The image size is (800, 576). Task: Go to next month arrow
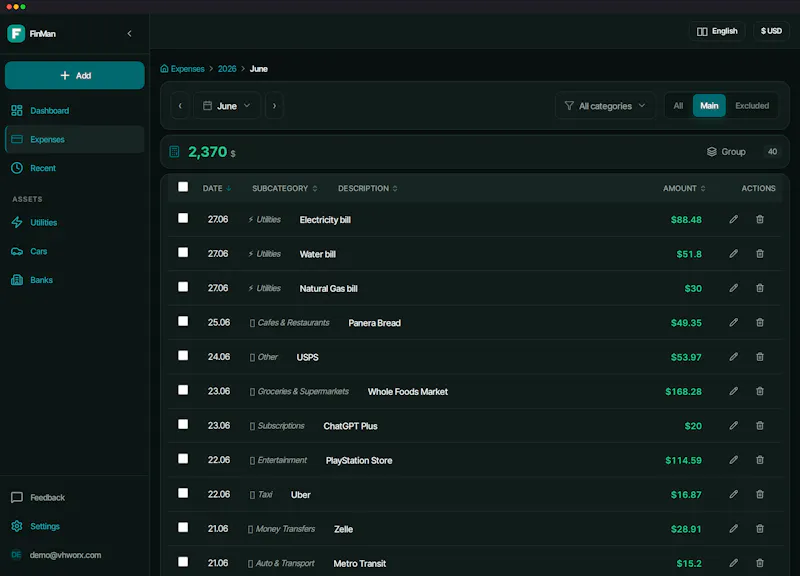pos(274,106)
